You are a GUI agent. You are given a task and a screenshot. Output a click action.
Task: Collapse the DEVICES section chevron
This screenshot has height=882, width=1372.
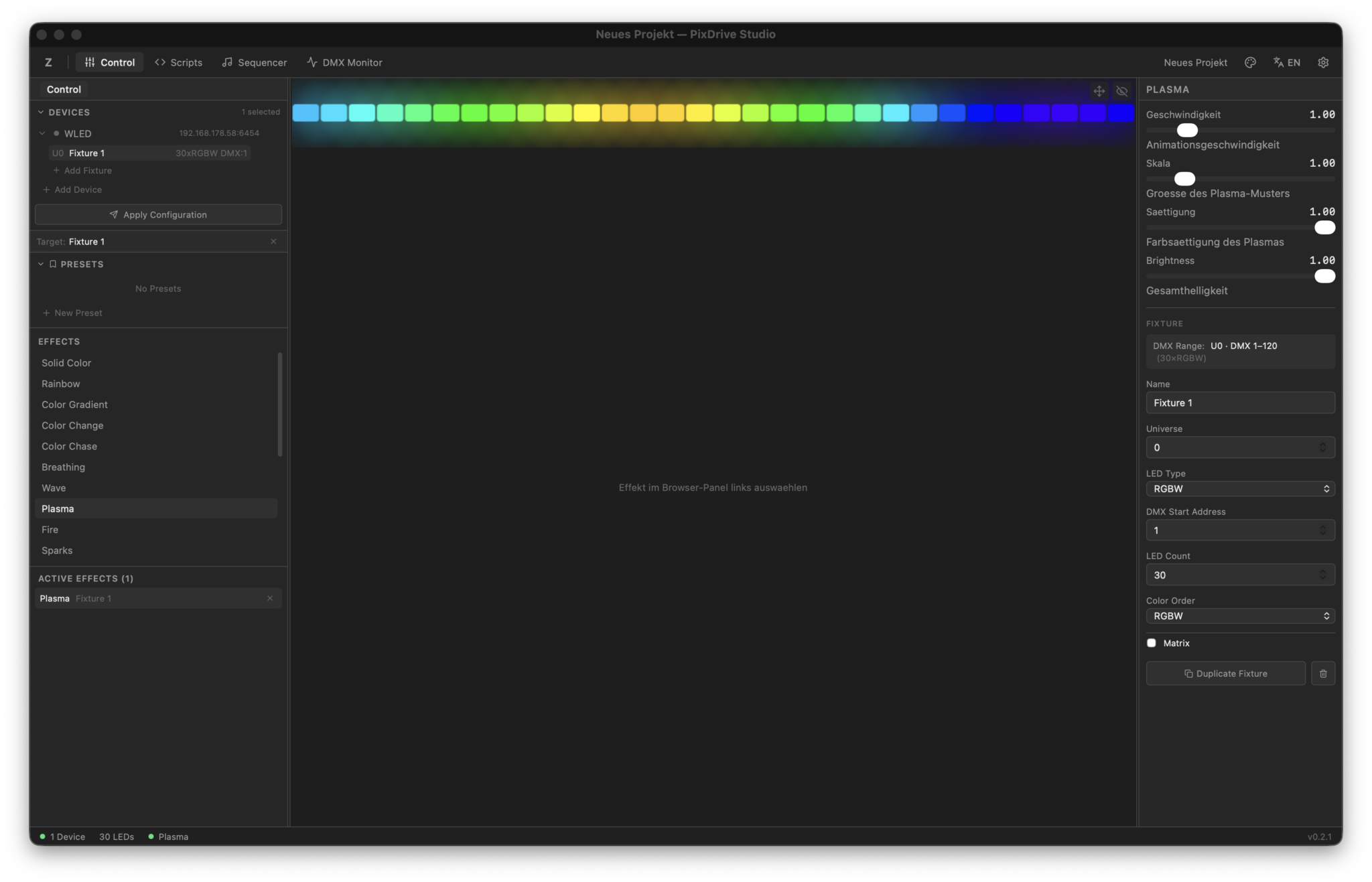[41, 113]
